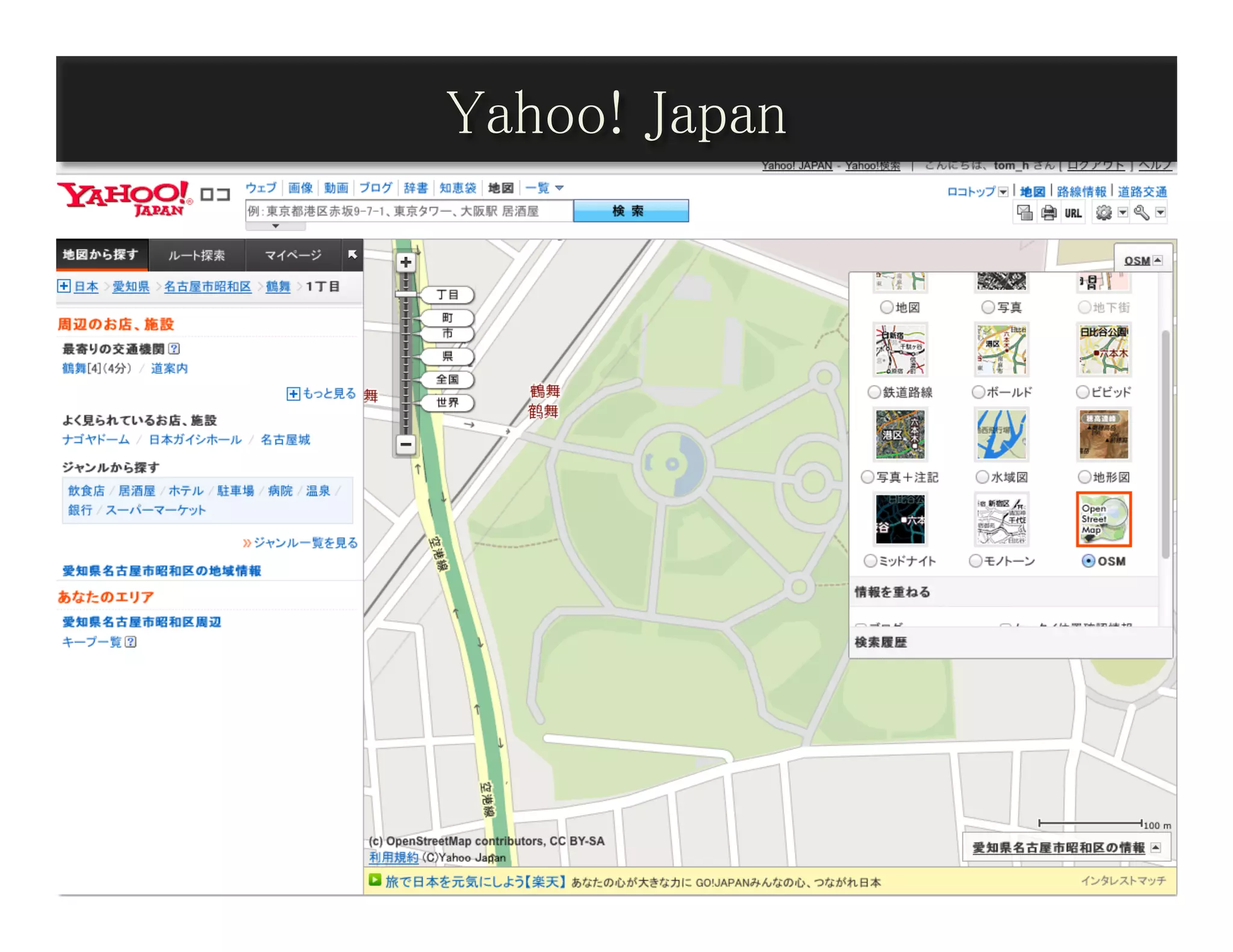Zoom out with the minus button

pyautogui.click(x=406, y=445)
